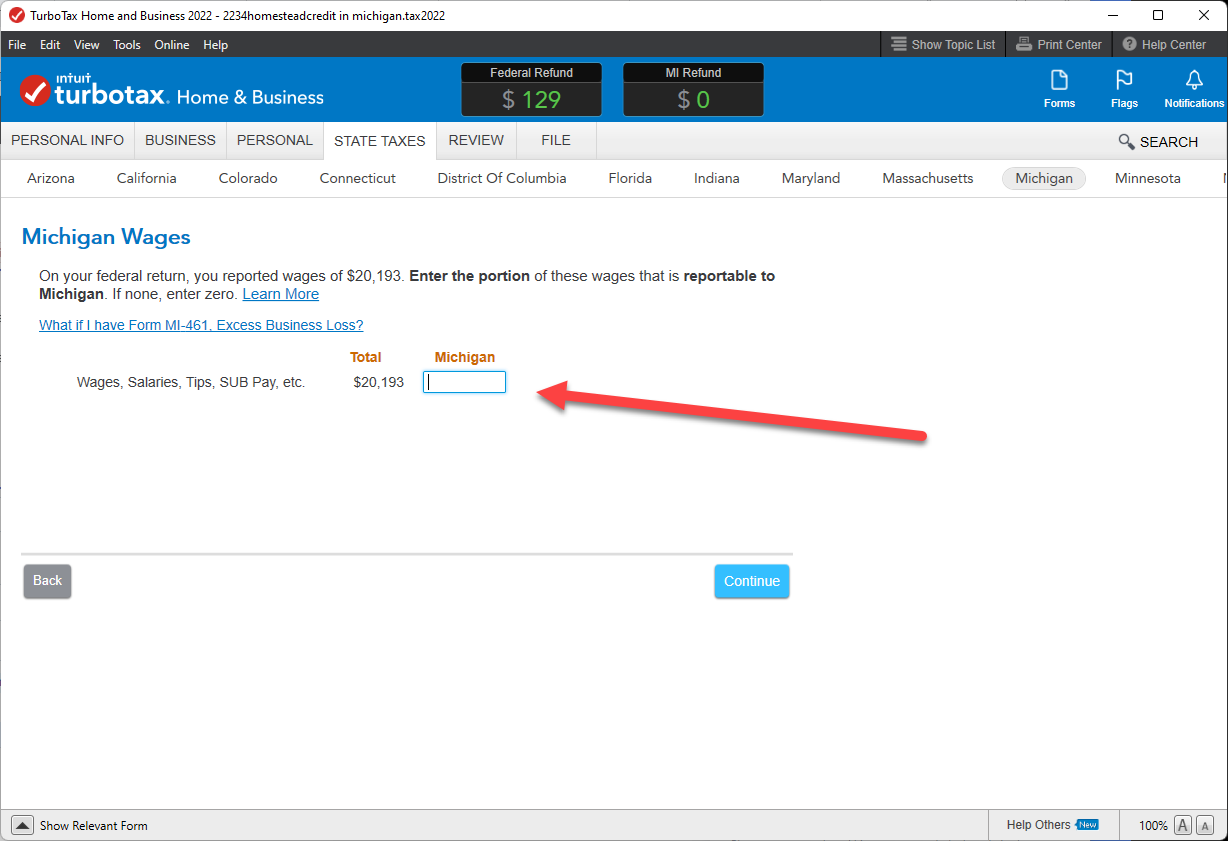Switch to the BUSINESS tab

click(x=180, y=140)
